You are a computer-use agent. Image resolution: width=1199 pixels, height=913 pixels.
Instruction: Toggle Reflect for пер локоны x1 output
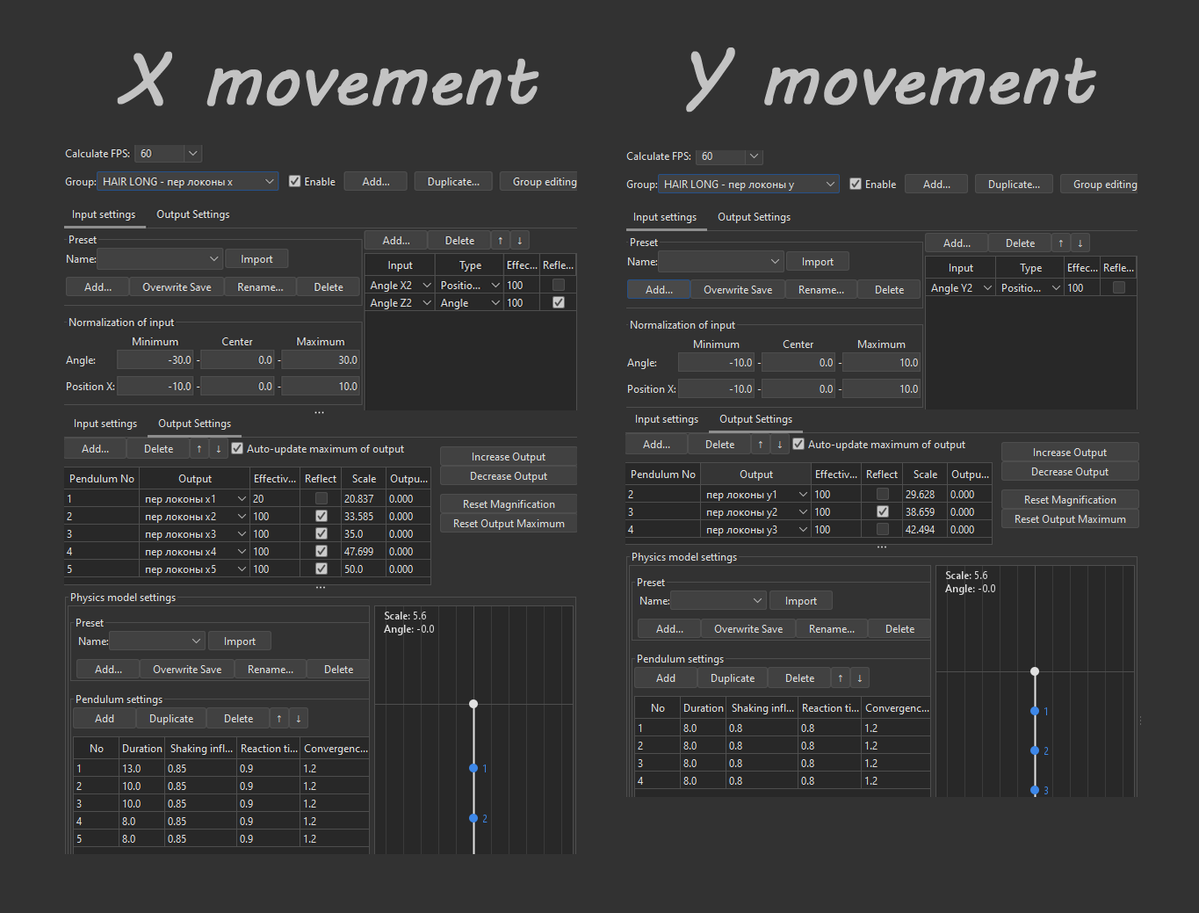(x=321, y=499)
